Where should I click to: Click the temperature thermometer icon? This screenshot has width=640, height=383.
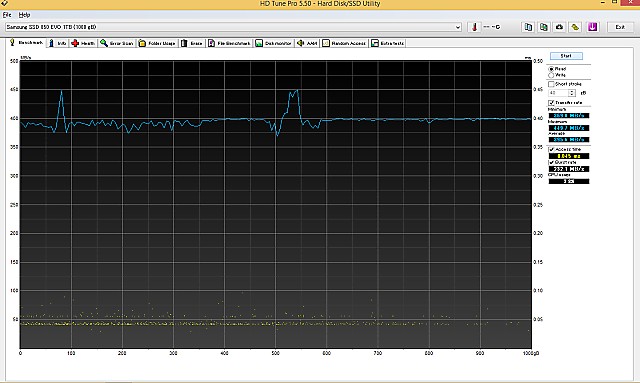pyautogui.click(x=474, y=27)
